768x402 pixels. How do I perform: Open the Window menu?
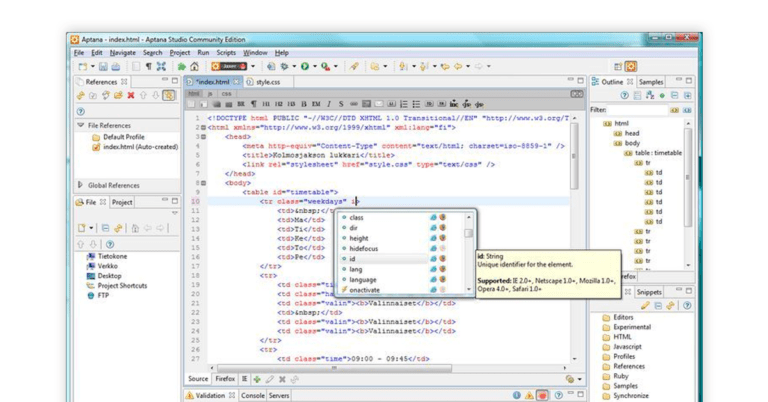click(255, 53)
